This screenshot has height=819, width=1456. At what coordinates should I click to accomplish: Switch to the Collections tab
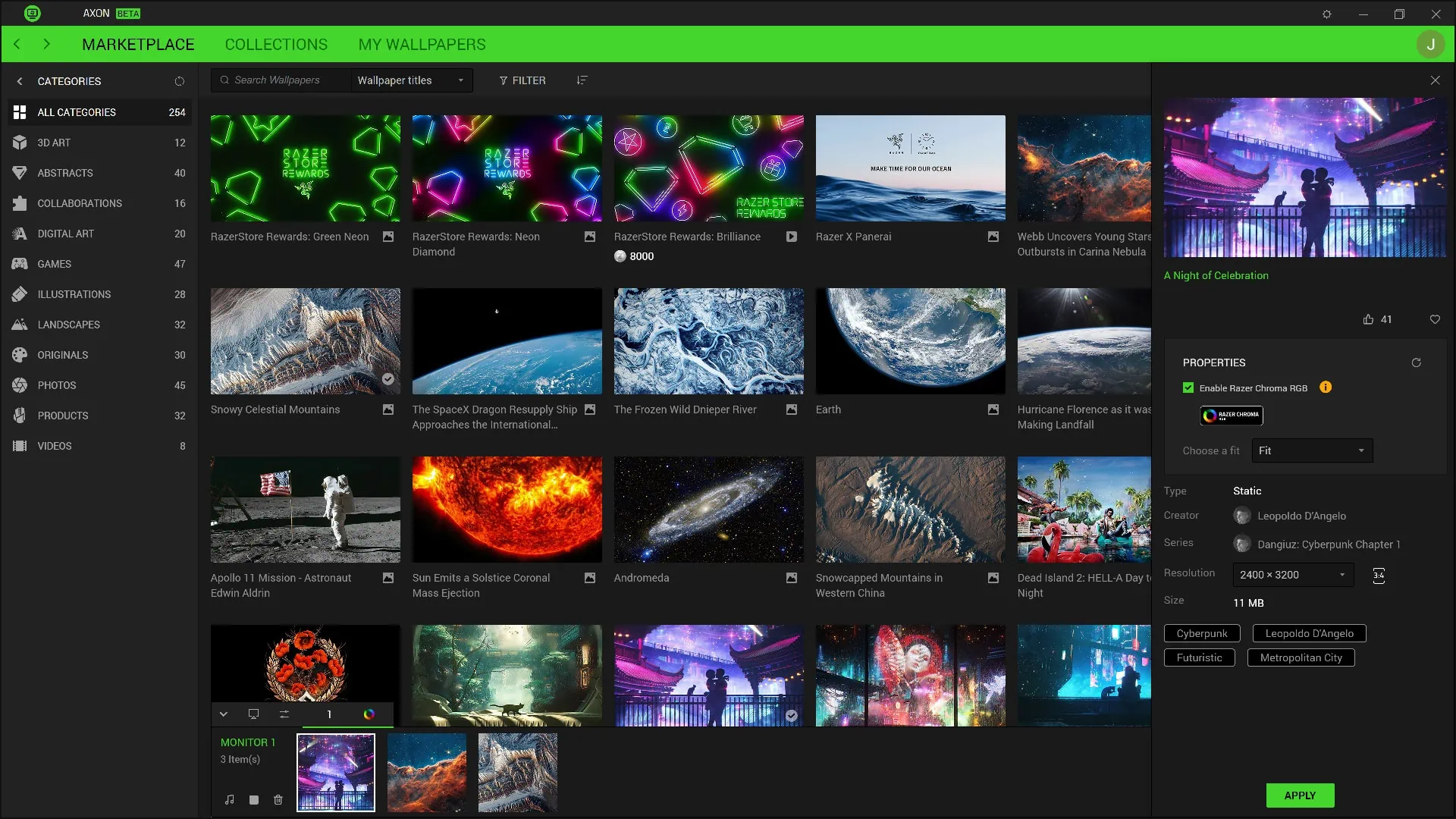pyautogui.click(x=276, y=45)
